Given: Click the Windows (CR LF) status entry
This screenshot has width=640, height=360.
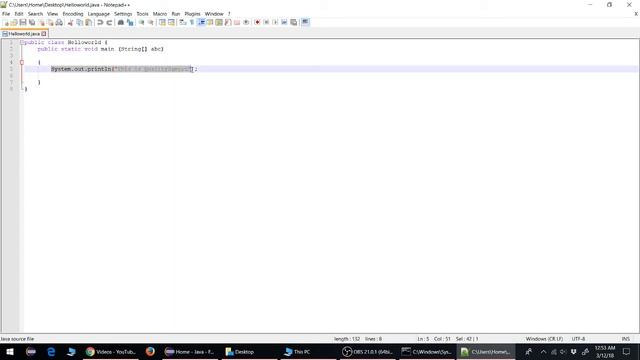Looking at the screenshot, I should click(544, 339).
